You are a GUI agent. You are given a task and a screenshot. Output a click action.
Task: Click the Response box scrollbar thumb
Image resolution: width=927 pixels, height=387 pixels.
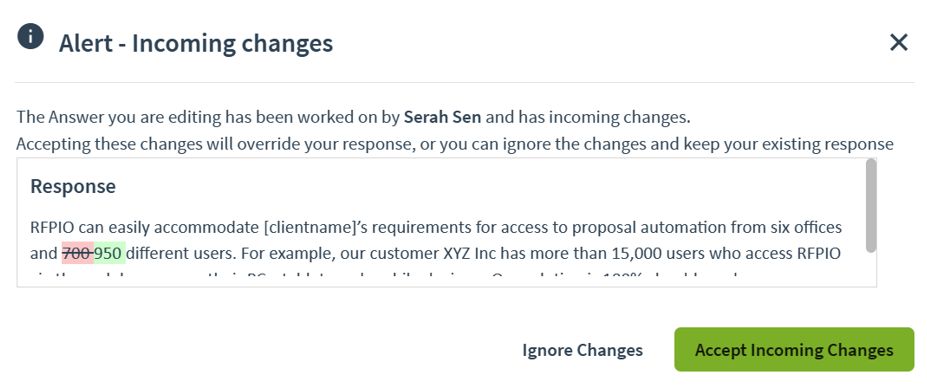(870, 206)
